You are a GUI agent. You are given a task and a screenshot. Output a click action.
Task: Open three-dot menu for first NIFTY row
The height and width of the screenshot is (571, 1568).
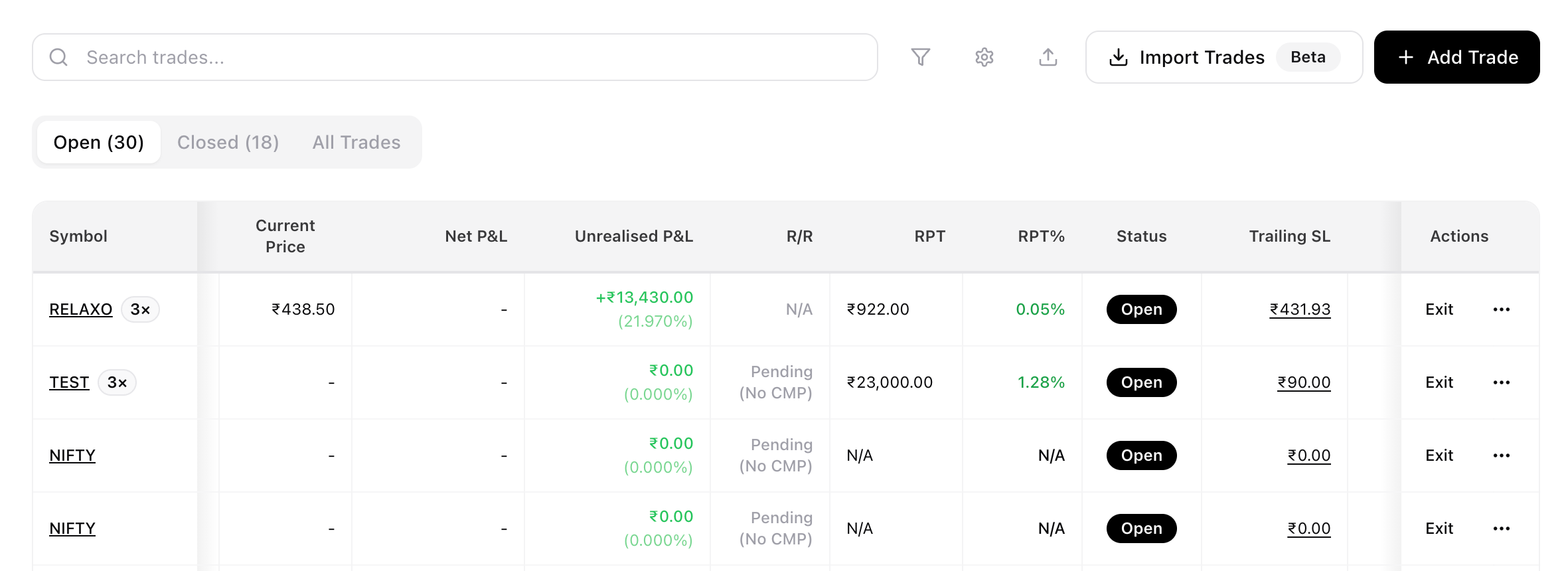click(x=1501, y=455)
